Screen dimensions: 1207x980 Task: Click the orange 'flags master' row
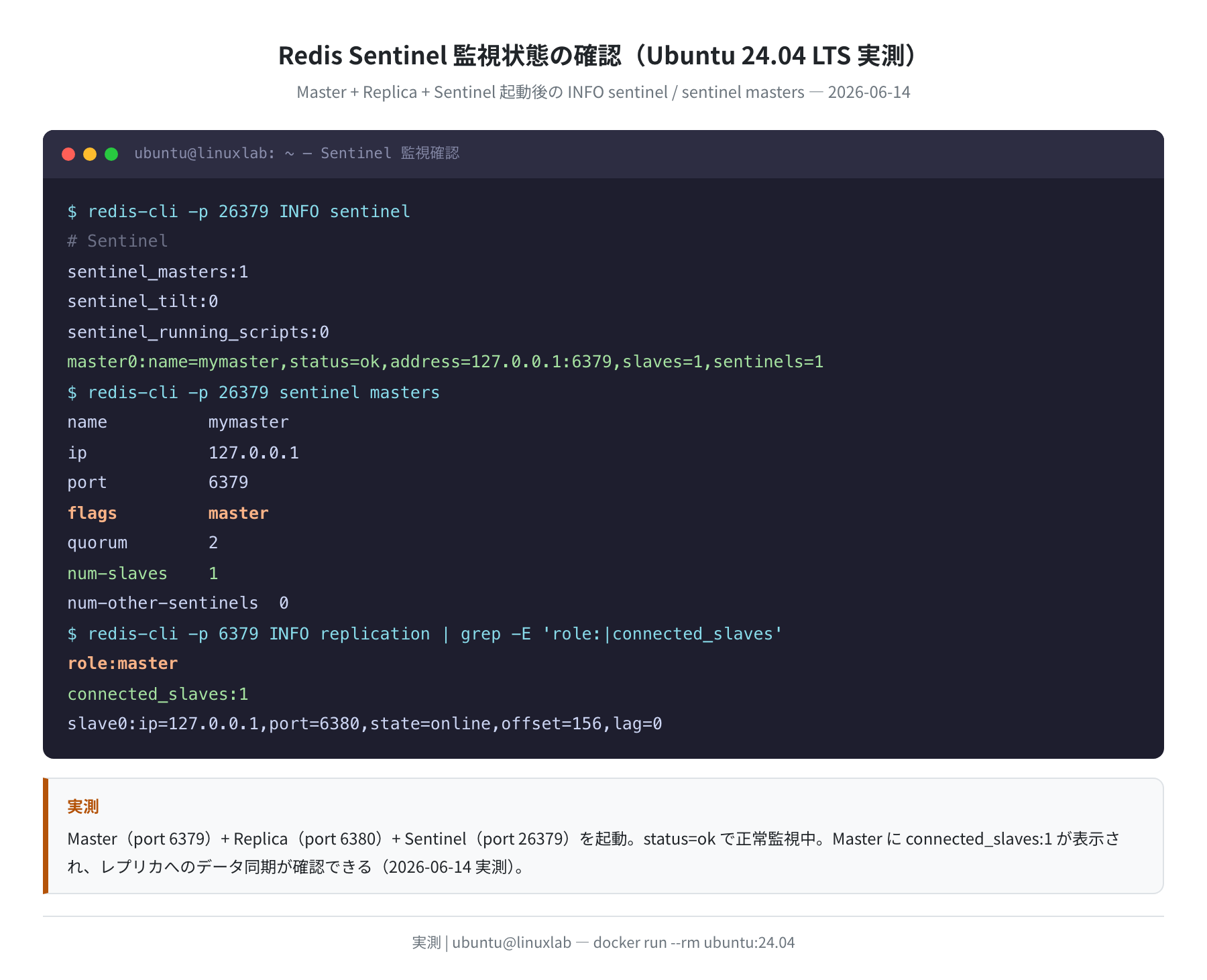click(168, 513)
